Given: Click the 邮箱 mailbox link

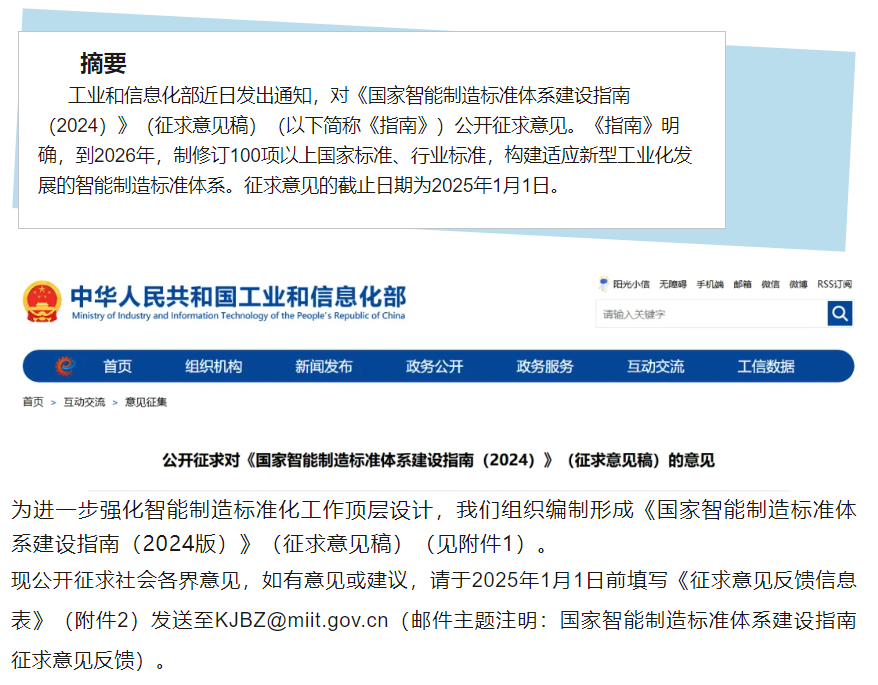Looking at the screenshot, I should tap(742, 285).
